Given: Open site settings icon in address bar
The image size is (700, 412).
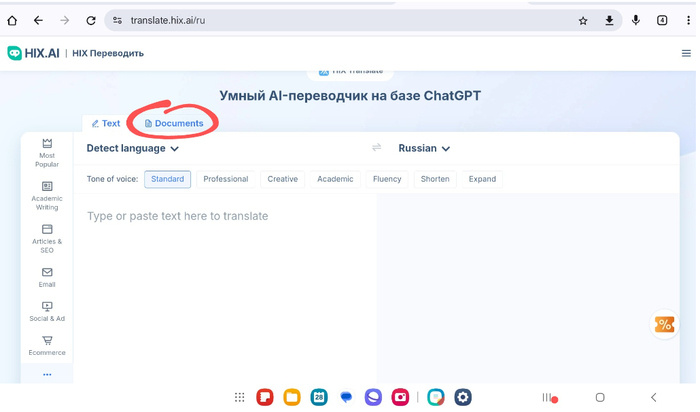Looking at the screenshot, I should click(x=117, y=21).
